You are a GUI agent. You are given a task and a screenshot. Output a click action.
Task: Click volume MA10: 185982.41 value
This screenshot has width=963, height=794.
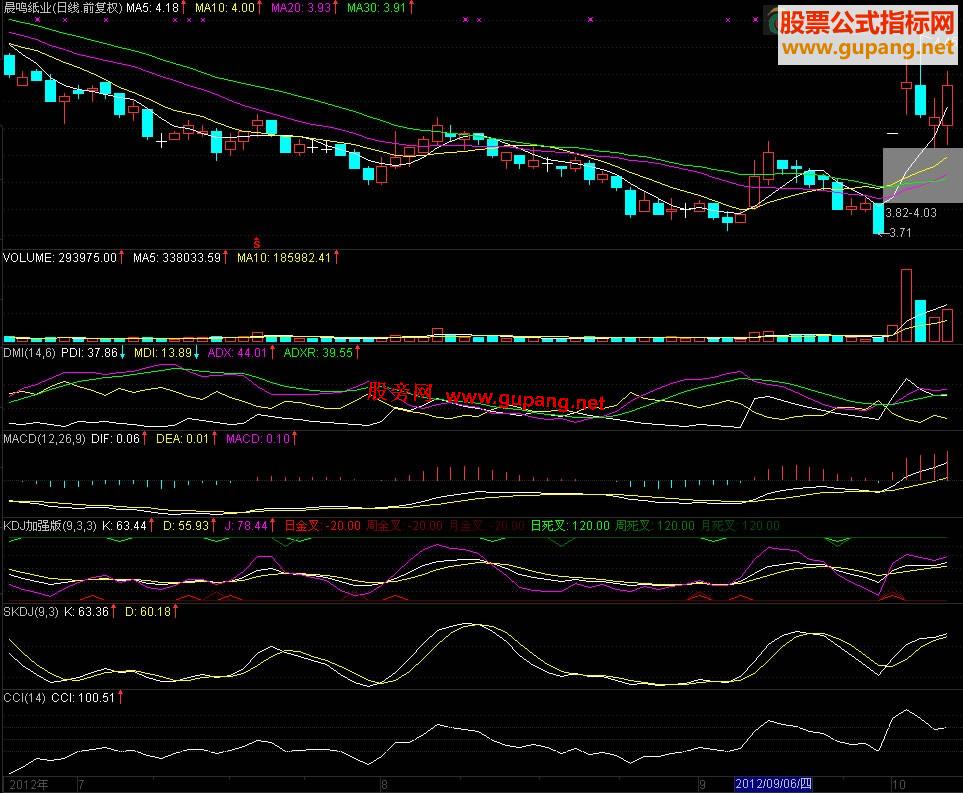[x=284, y=258]
